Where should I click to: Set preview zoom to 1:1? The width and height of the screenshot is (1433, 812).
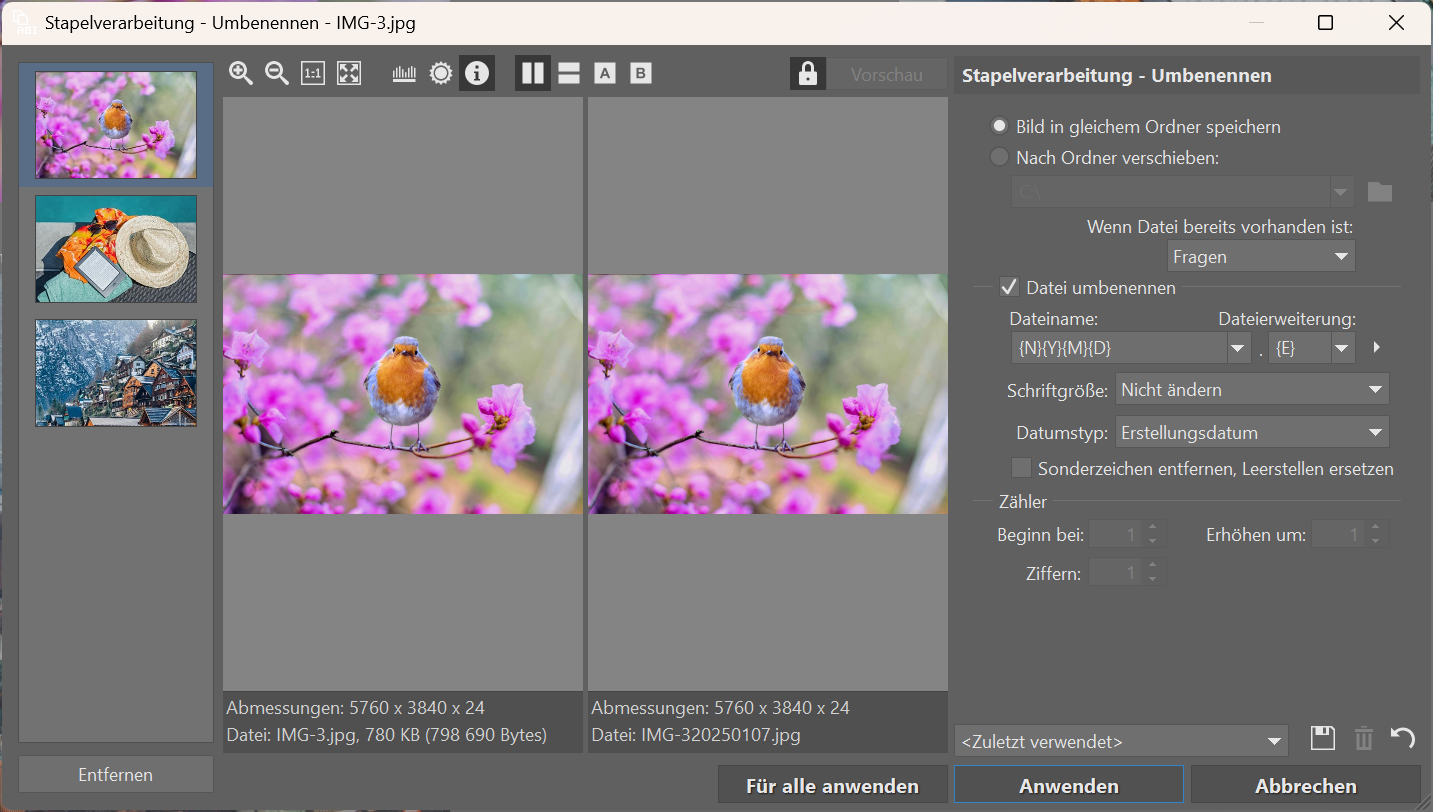[313, 73]
